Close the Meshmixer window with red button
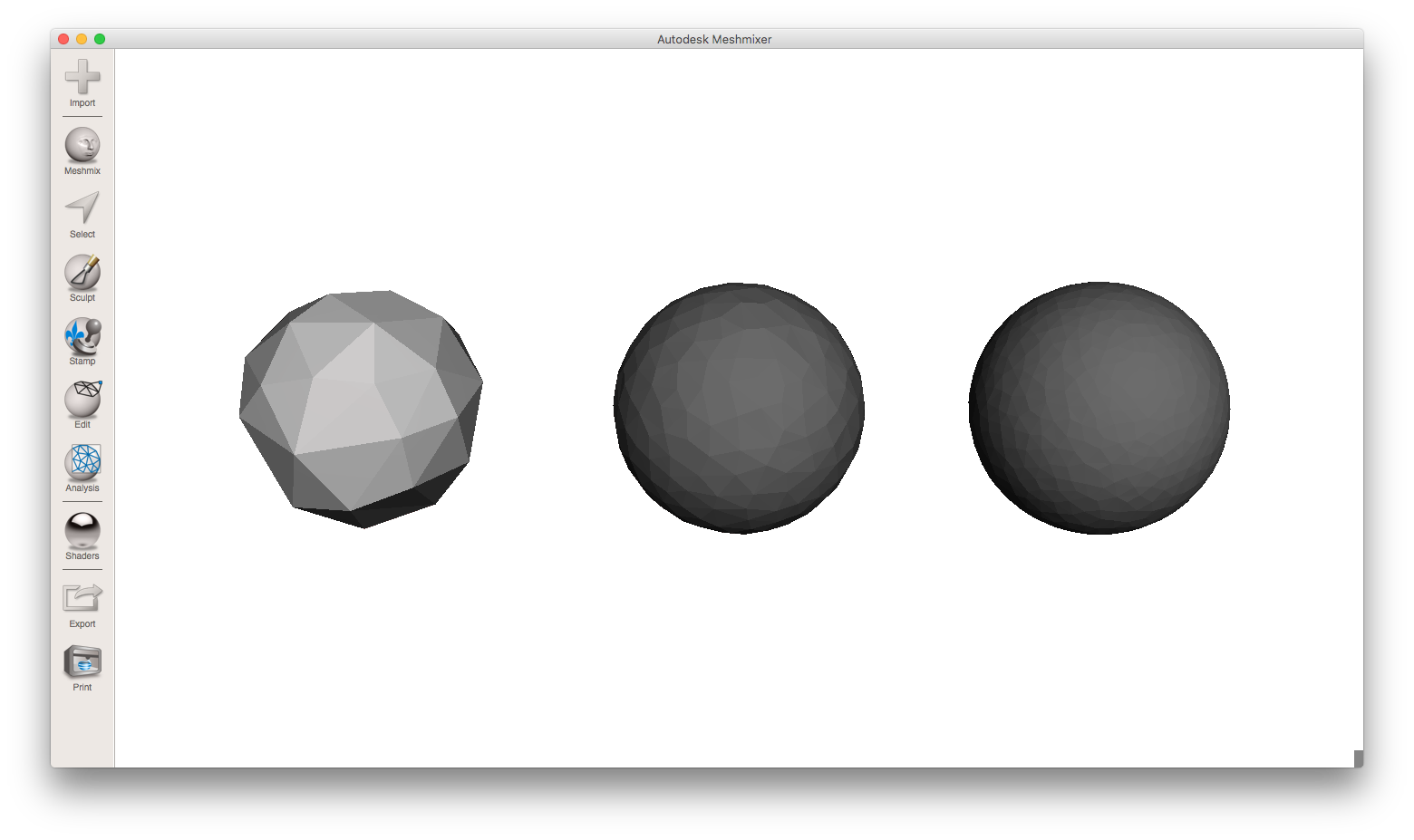This screenshot has width=1414, height=840. point(63,39)
